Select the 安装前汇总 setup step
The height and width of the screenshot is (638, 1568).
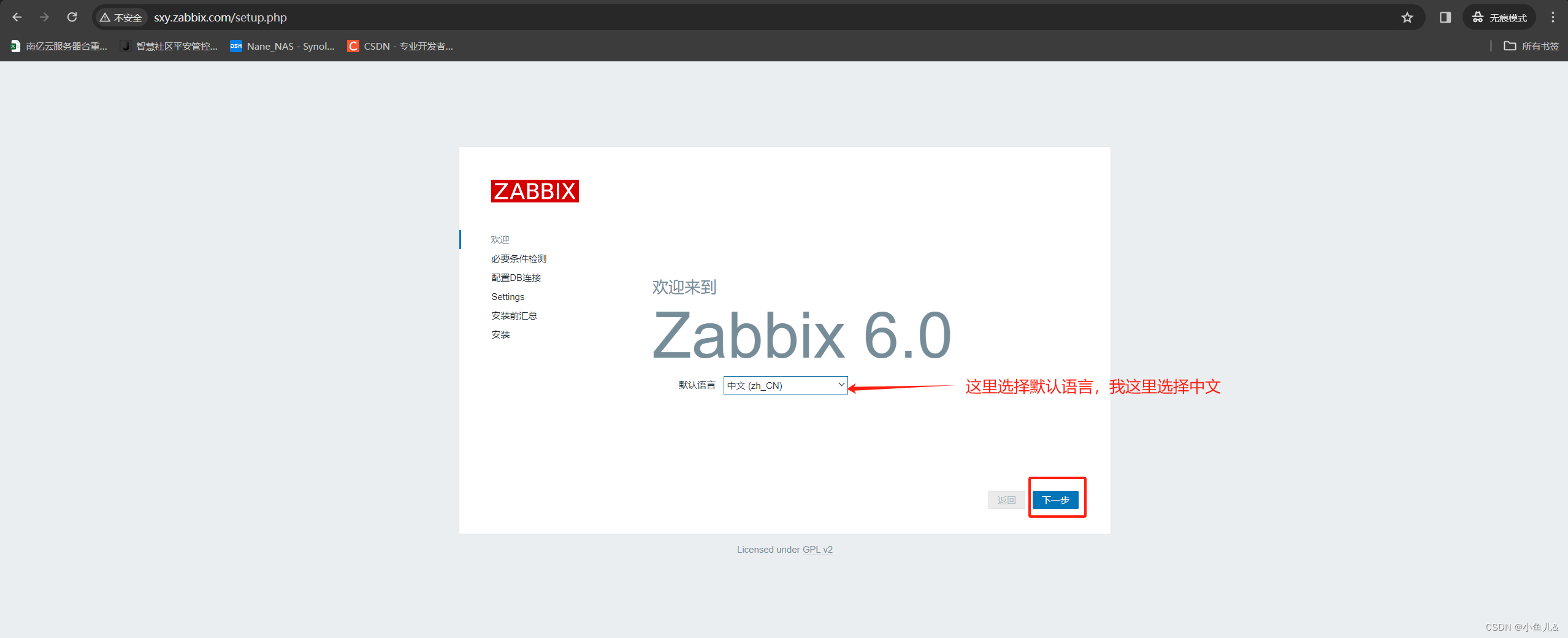[514, 315]
